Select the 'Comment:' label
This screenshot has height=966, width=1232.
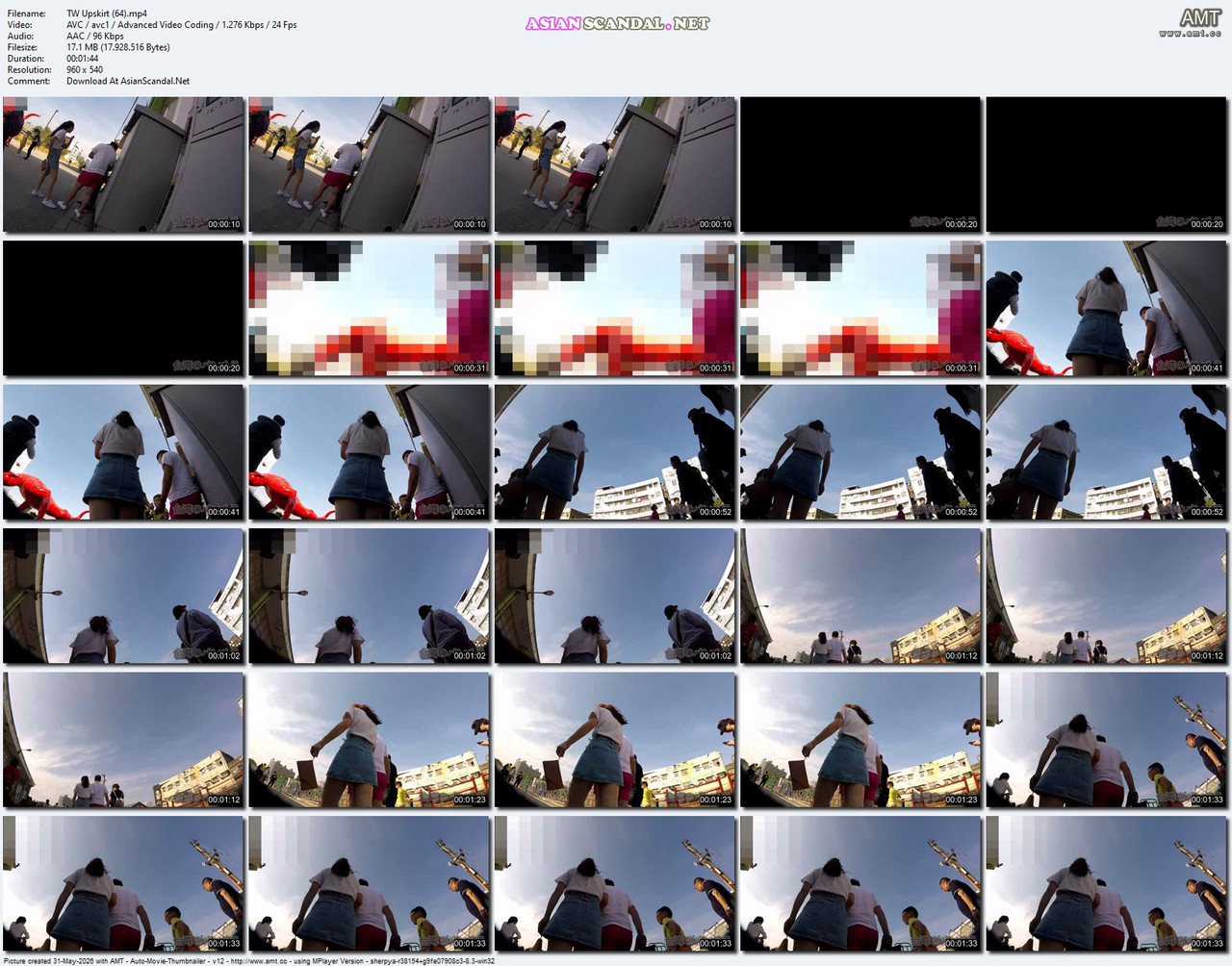click(x=29, y=81)
